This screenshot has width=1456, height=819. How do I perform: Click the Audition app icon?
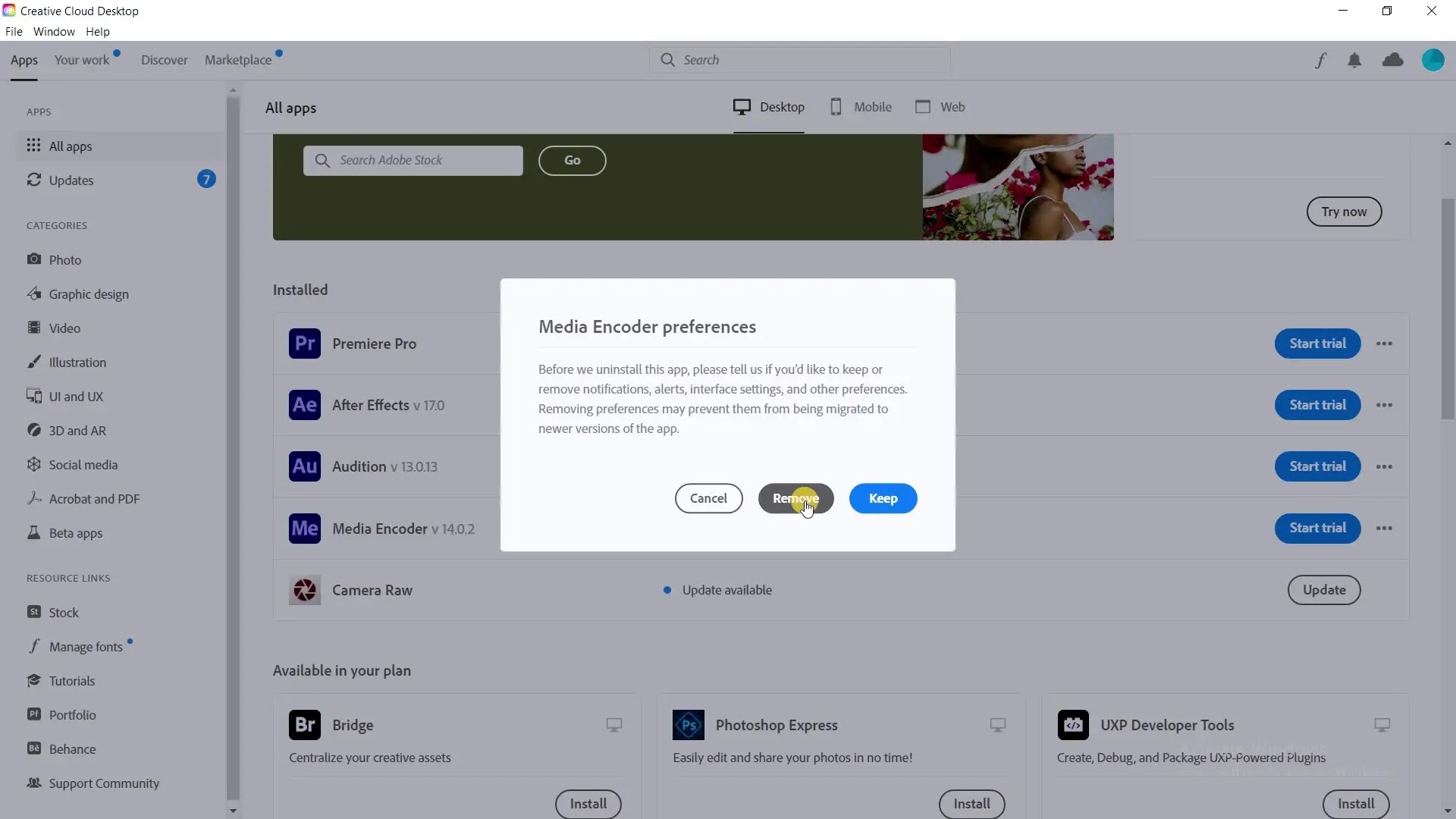304,466
